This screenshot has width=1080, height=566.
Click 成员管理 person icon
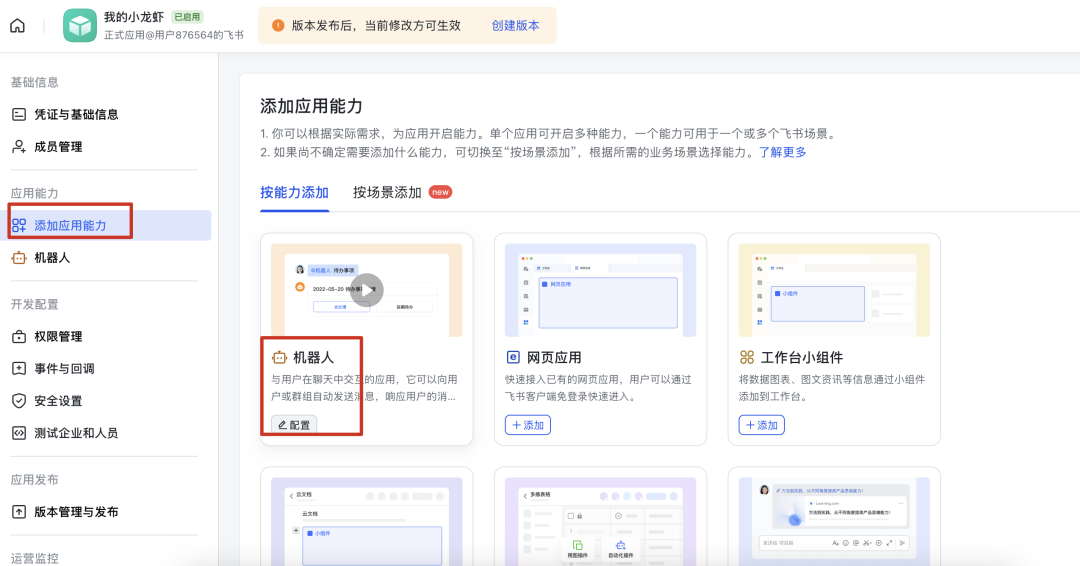click(x=19, y=147)
